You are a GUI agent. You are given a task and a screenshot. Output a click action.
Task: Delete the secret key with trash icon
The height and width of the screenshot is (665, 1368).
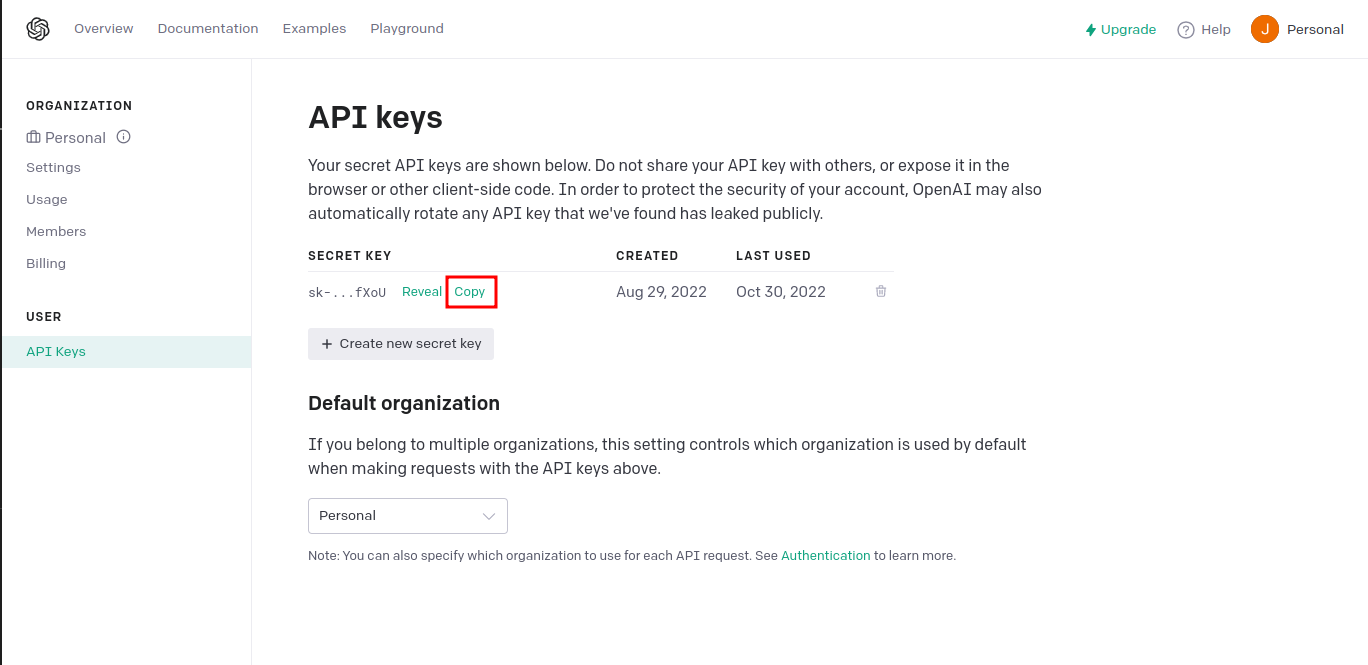tap(881, 291)
